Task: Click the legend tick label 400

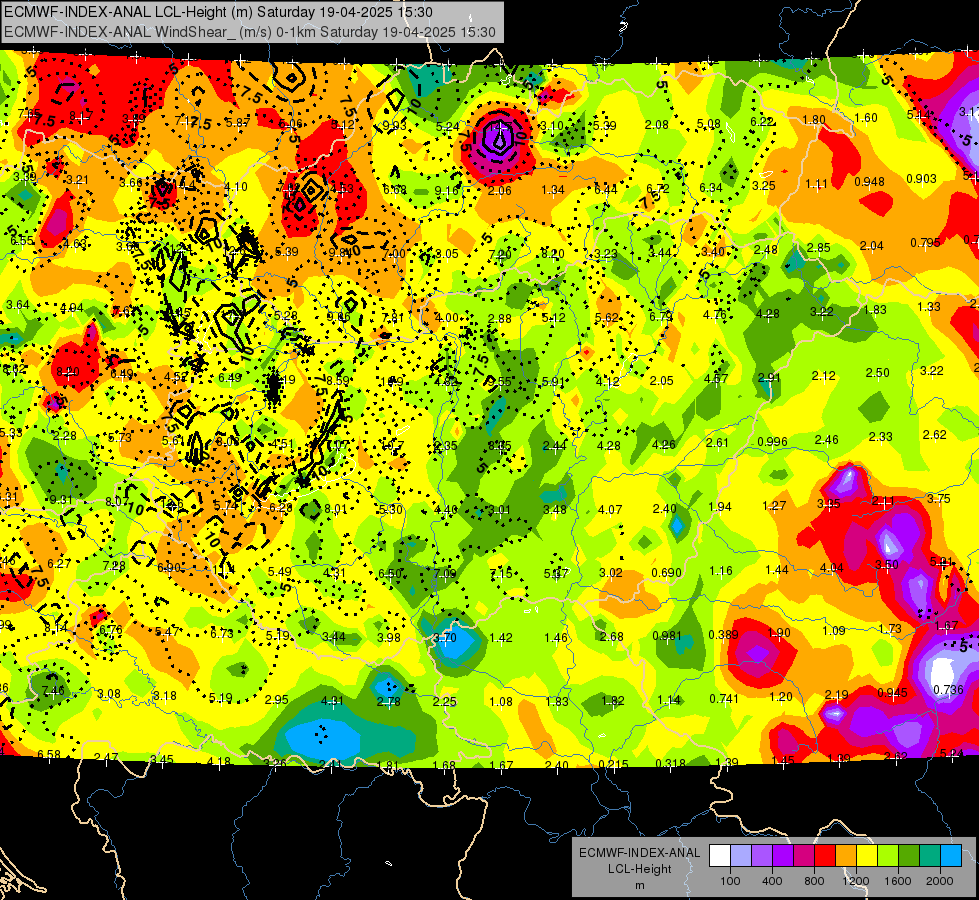Action: 772,881
